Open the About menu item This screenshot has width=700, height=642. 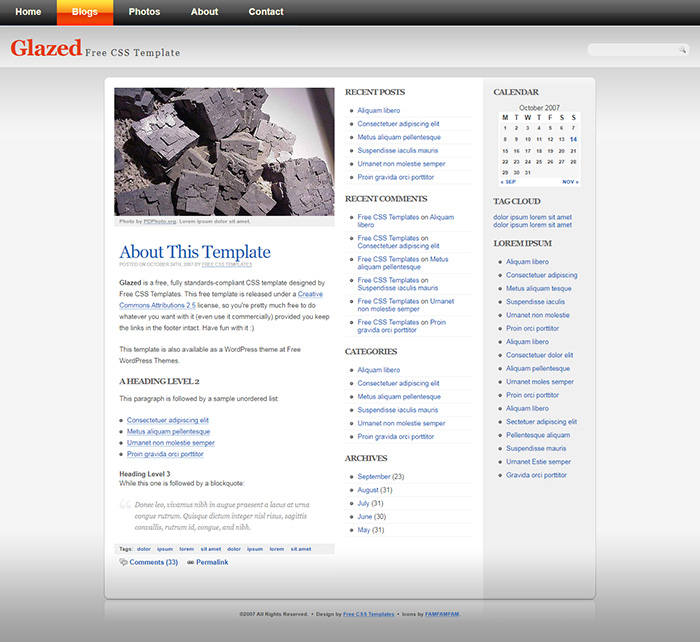pos(204,12)
